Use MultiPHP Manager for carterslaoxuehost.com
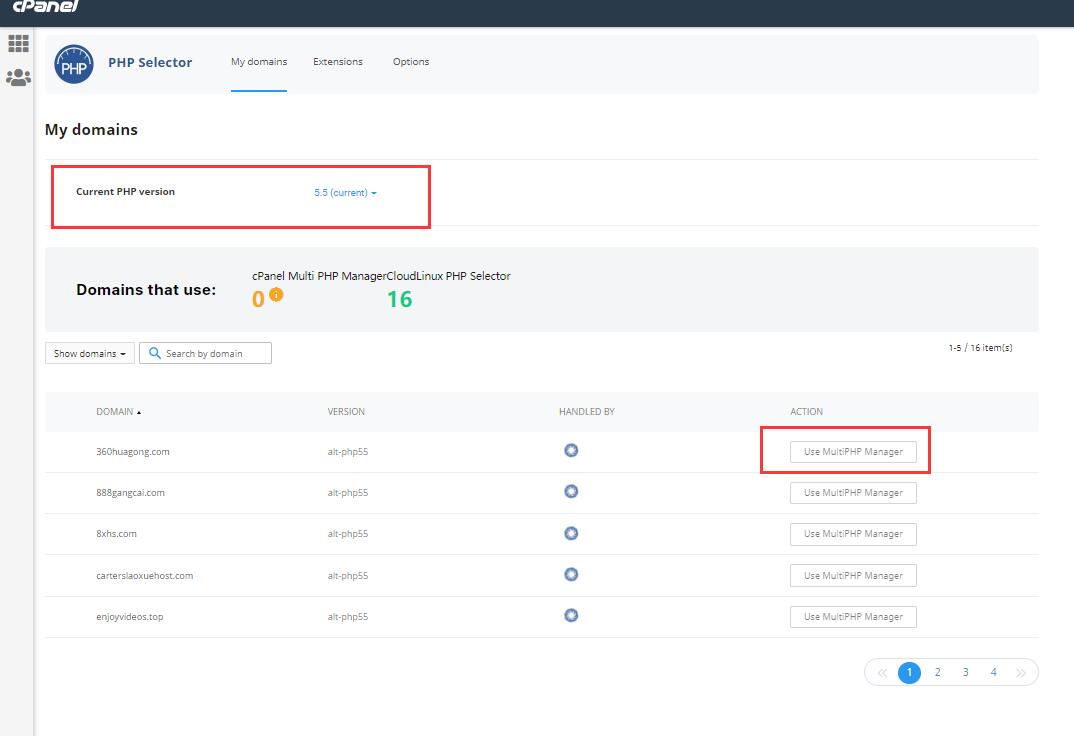 click(x=853, y=576)
